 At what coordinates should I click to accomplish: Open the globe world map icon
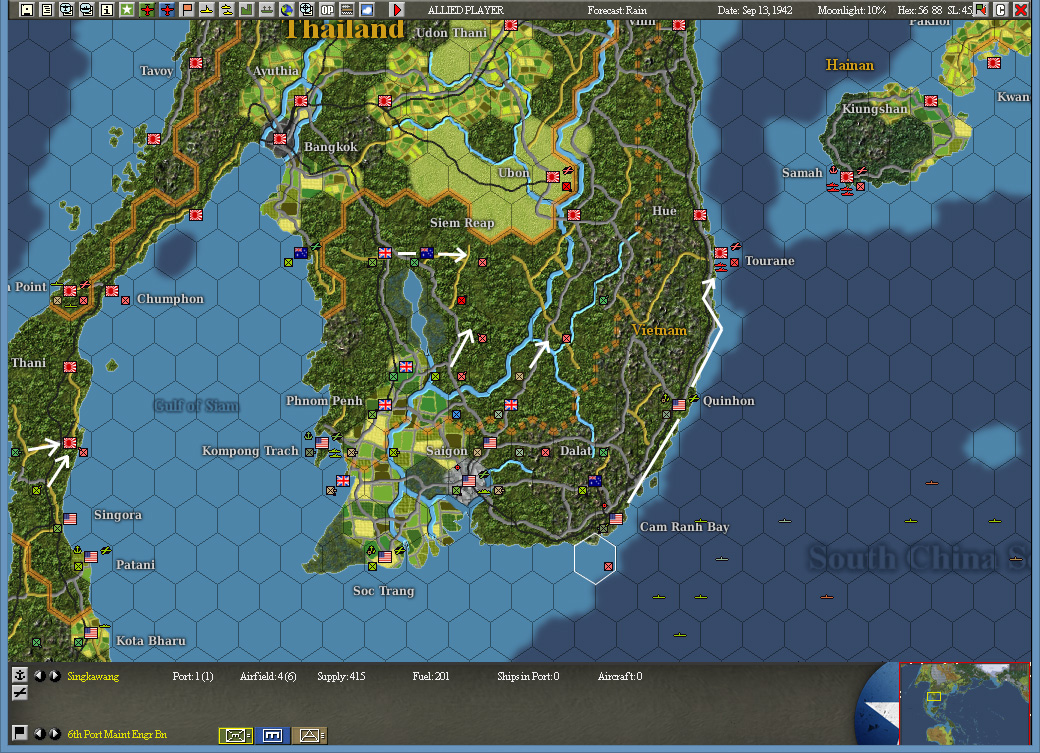point(287,9)
